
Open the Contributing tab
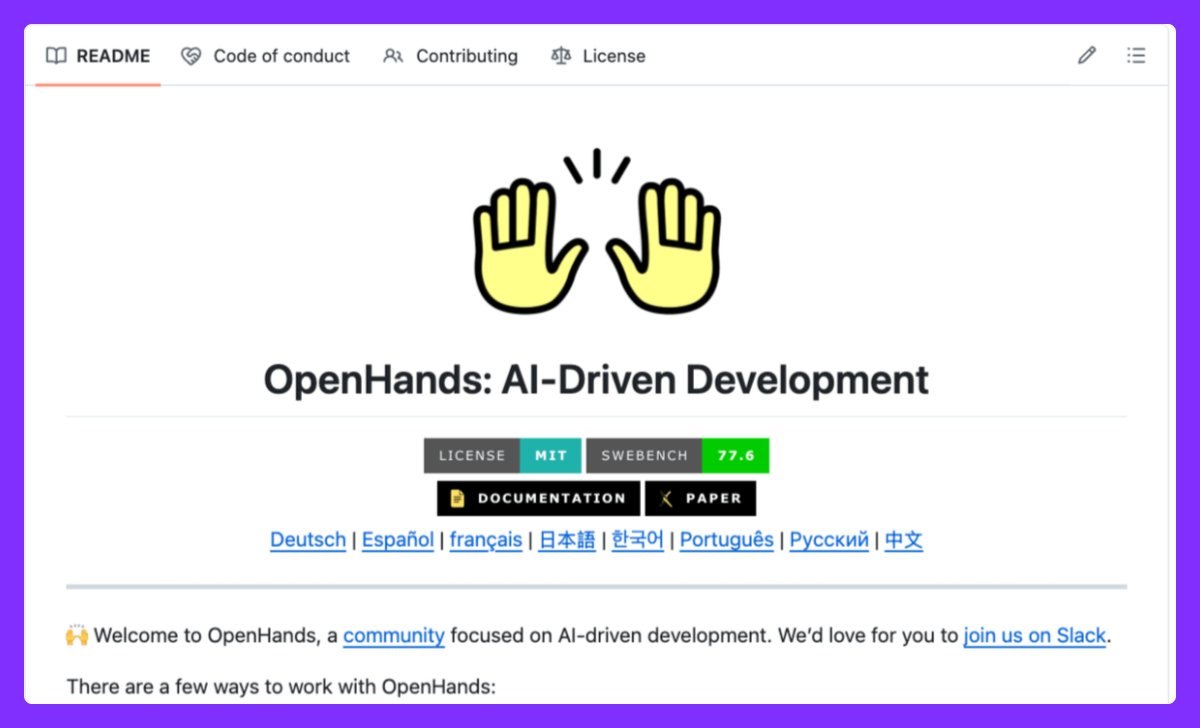click(450, 56)
